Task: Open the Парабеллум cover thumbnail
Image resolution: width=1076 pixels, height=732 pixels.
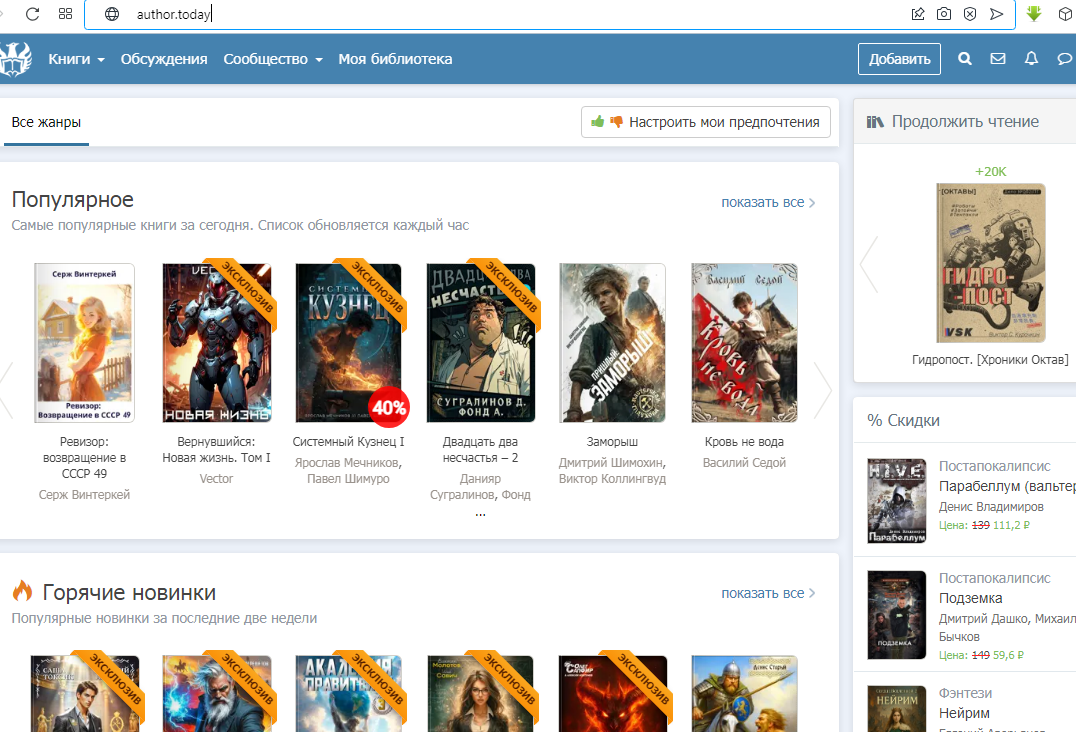Action: tap(897, 501)
